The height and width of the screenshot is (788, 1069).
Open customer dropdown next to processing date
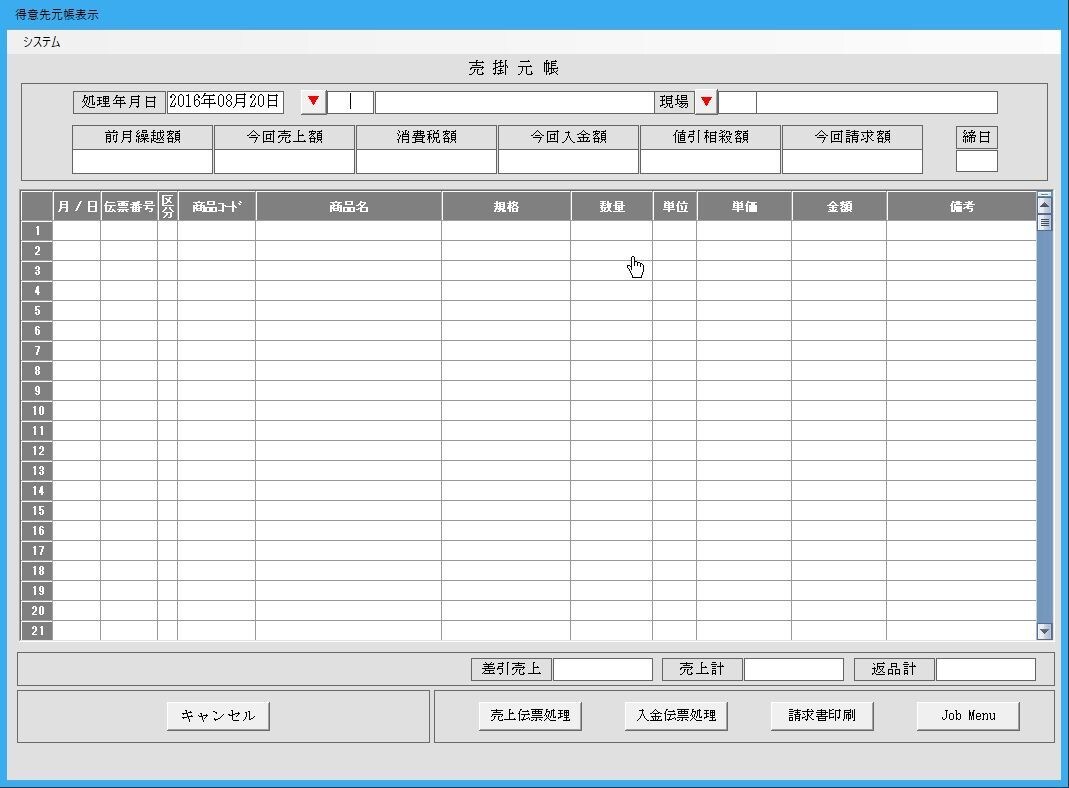pos(313,102)
